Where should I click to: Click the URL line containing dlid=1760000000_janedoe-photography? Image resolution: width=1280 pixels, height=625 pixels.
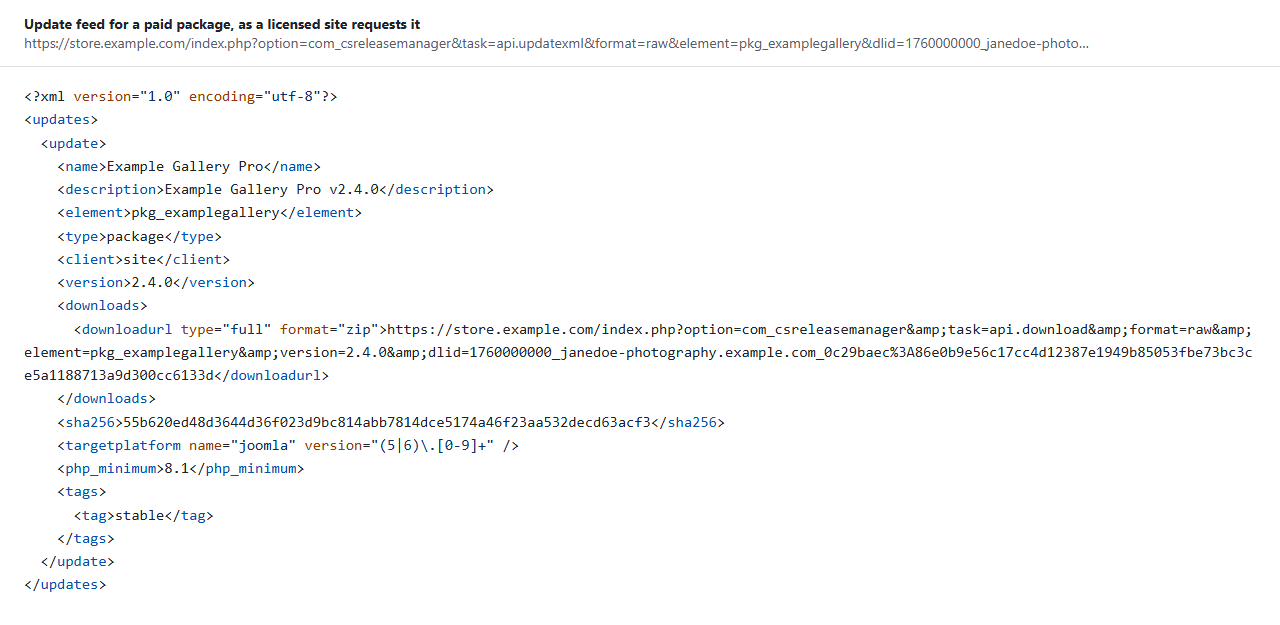click(x=638, y=352)
